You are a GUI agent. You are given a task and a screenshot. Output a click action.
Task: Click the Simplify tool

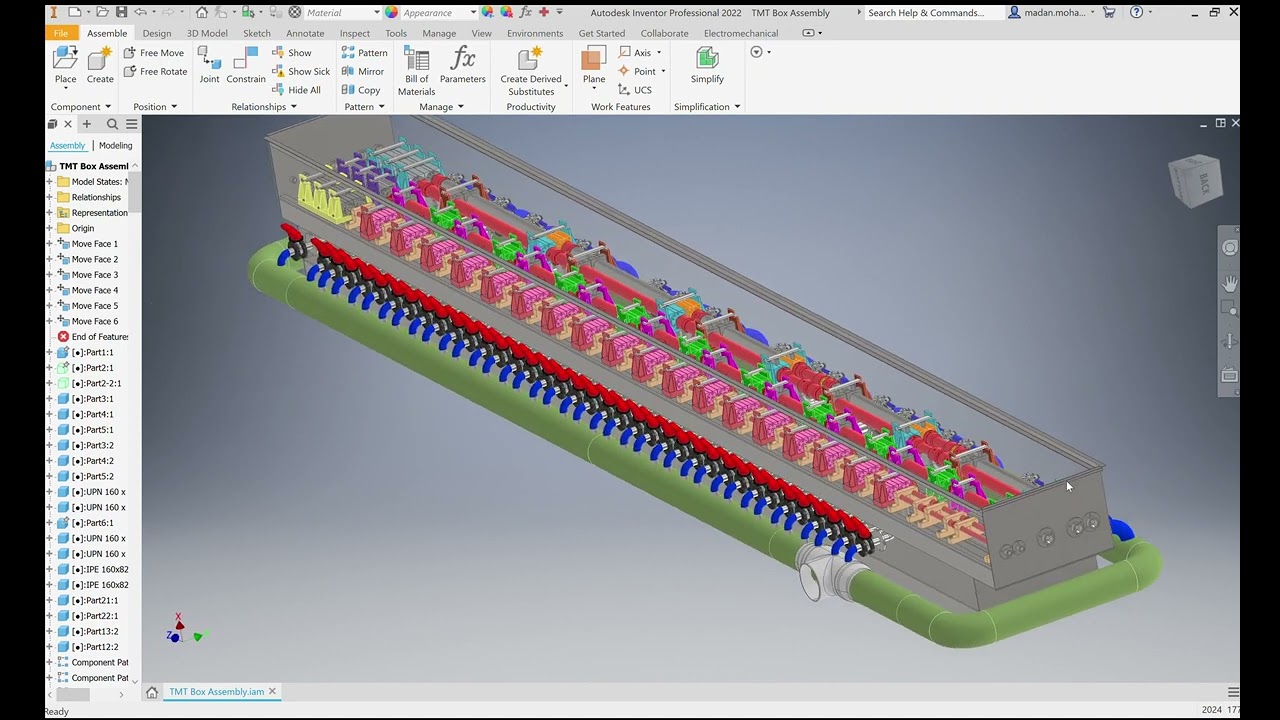[x=707, y=66]
